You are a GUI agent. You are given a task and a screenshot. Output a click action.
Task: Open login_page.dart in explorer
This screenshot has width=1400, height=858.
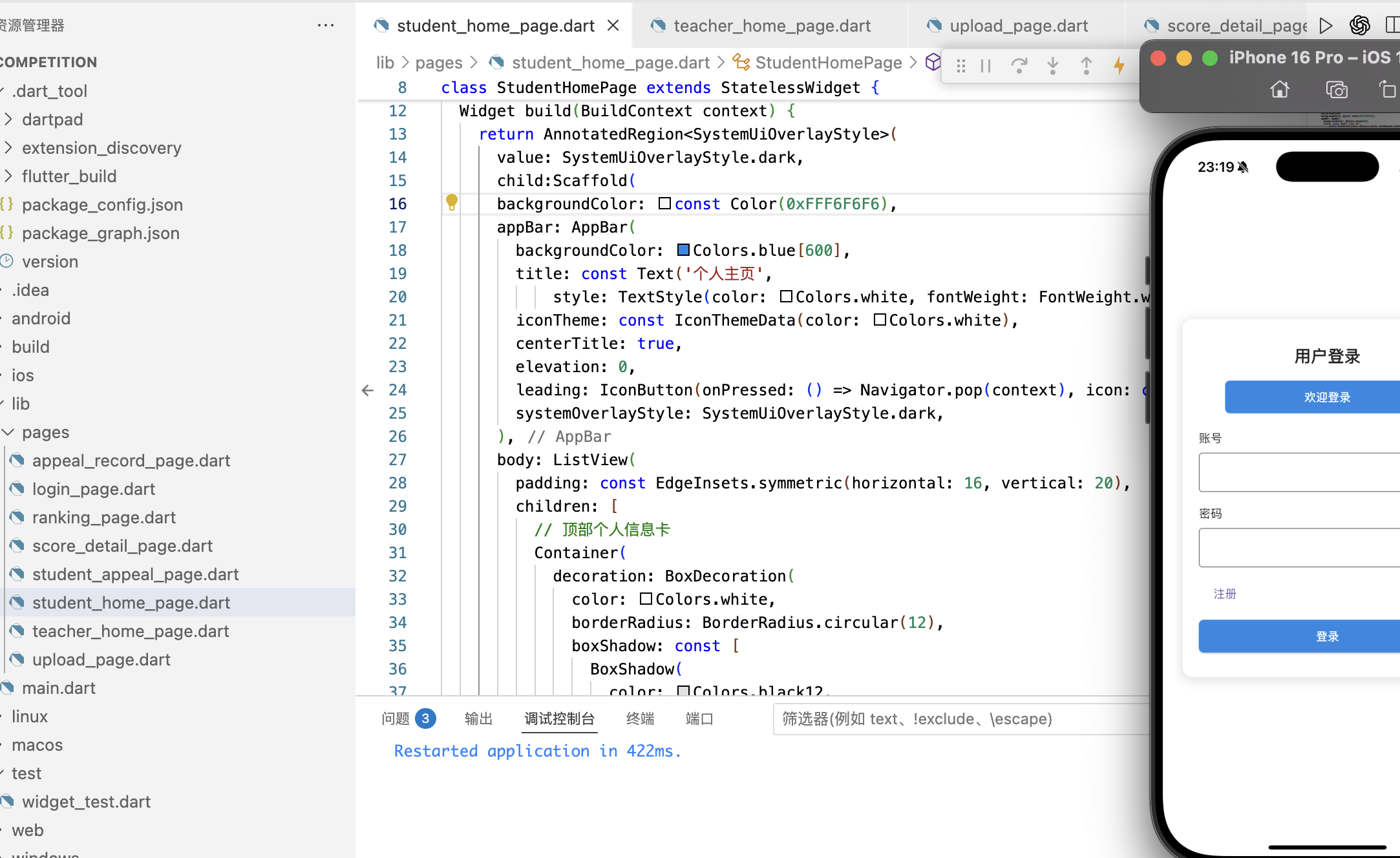(x=94, y=489)
